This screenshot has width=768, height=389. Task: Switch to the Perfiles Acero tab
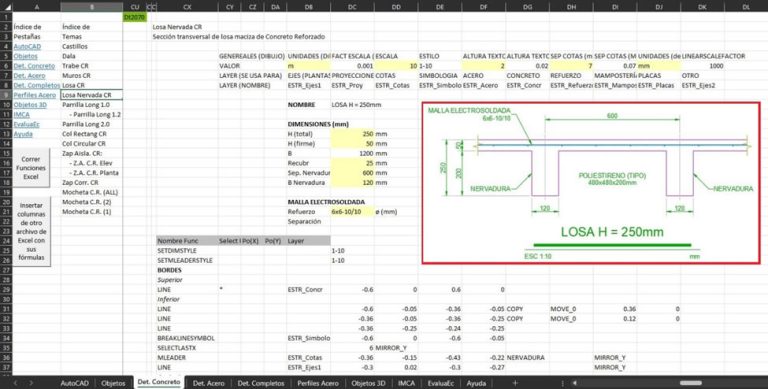point(317,383)
